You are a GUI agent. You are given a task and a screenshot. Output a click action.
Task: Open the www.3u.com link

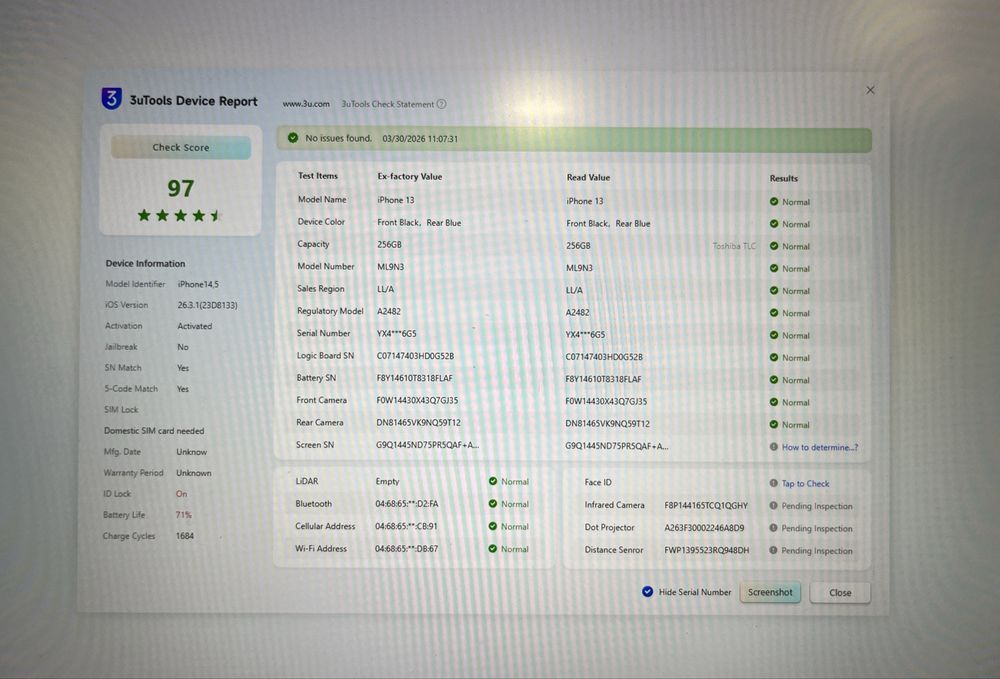click(306, 104)
